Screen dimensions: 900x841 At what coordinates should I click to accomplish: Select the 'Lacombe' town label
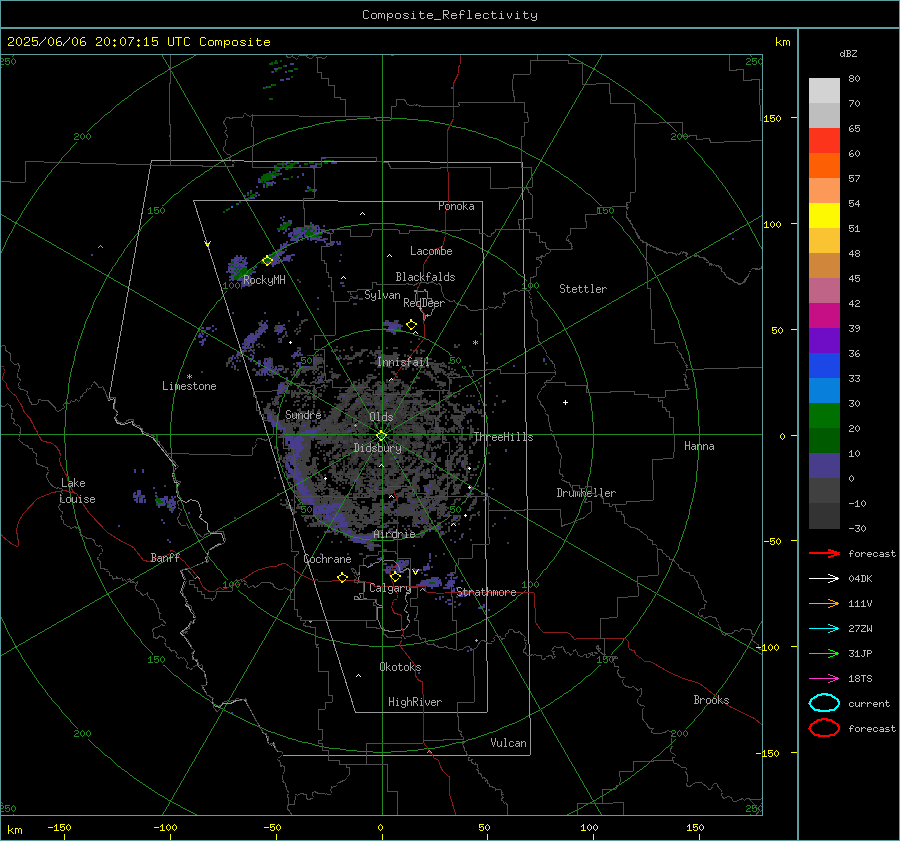[431, 251]
